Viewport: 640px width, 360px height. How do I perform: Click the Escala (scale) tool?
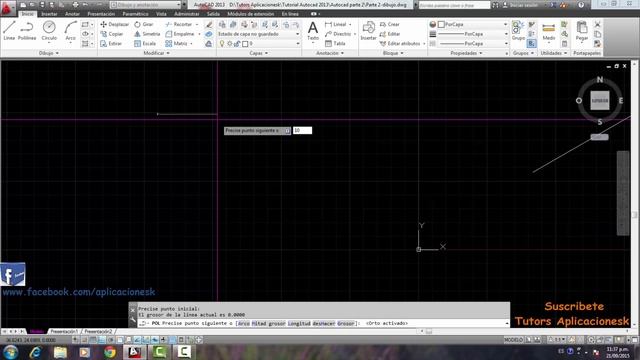tap(145, 43)
